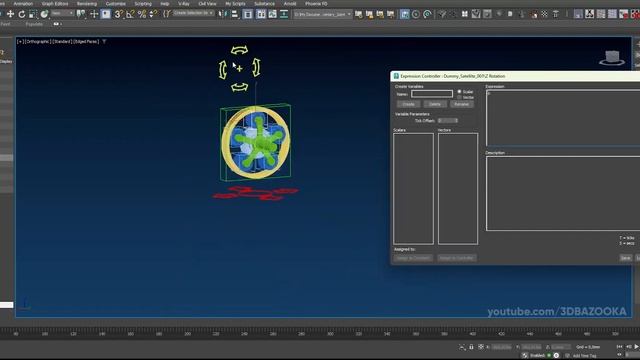Click inside the Vectors list box
The height and width of the screenshot is (360, 640).
458,189
